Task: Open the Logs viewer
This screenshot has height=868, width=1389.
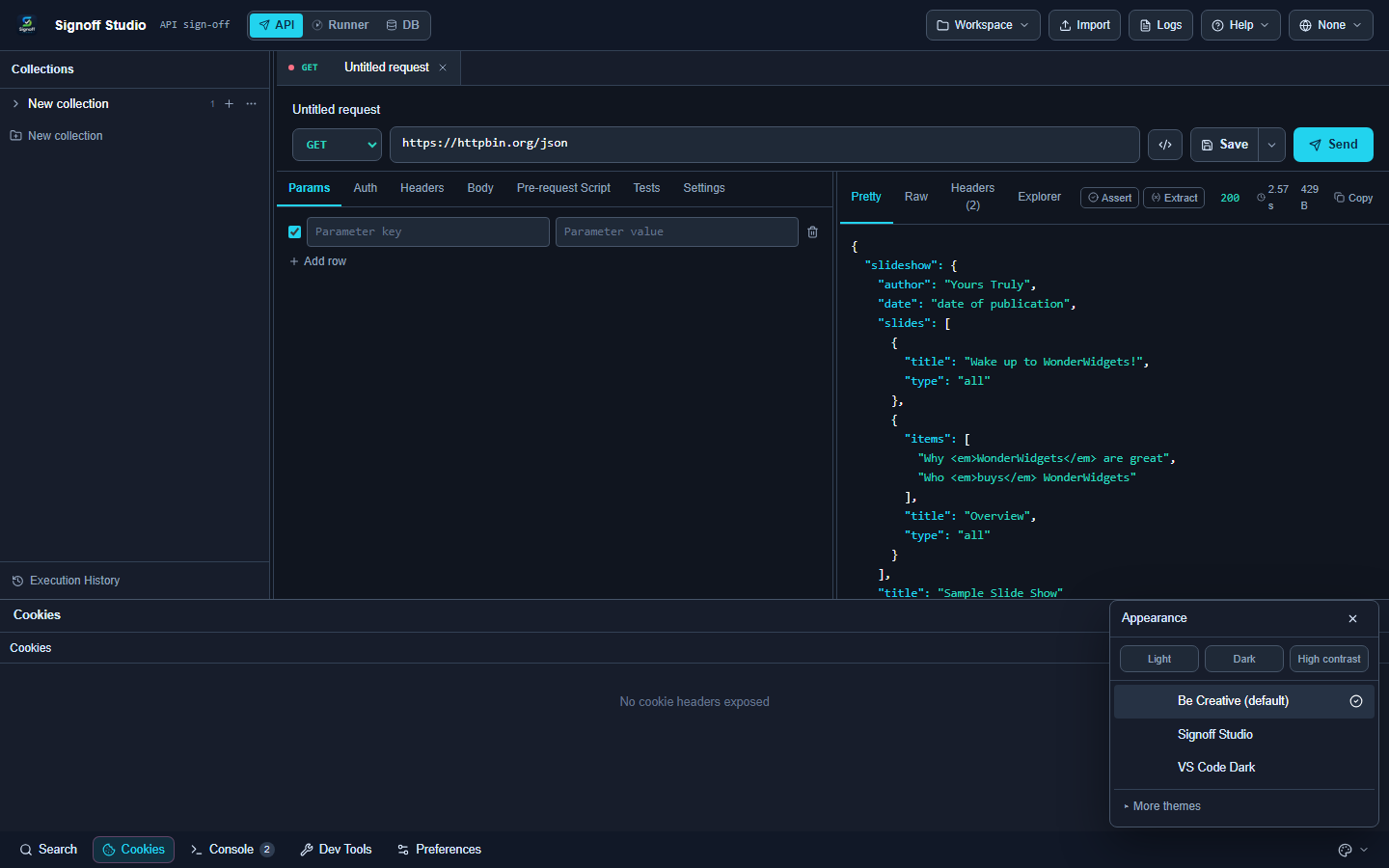Action: coord(1160,25)
